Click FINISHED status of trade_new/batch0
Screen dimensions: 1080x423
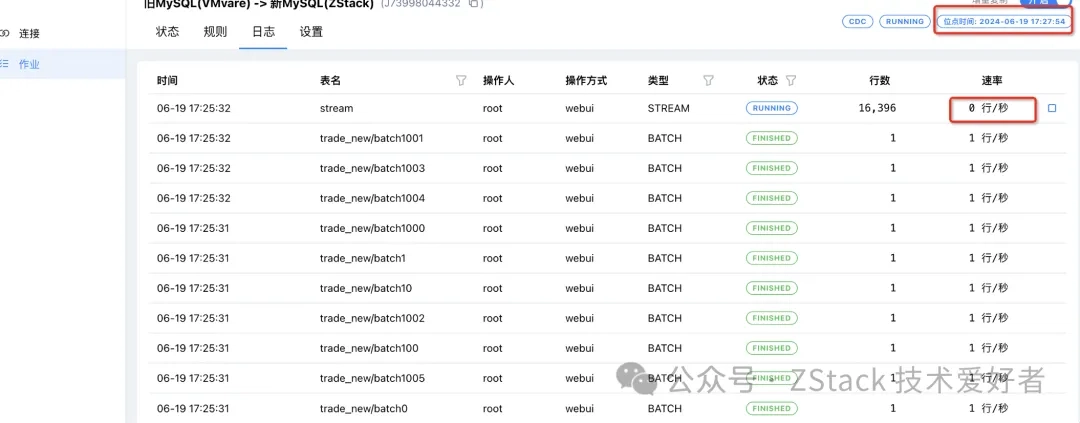pyautogui.click(x=771, y=409)
